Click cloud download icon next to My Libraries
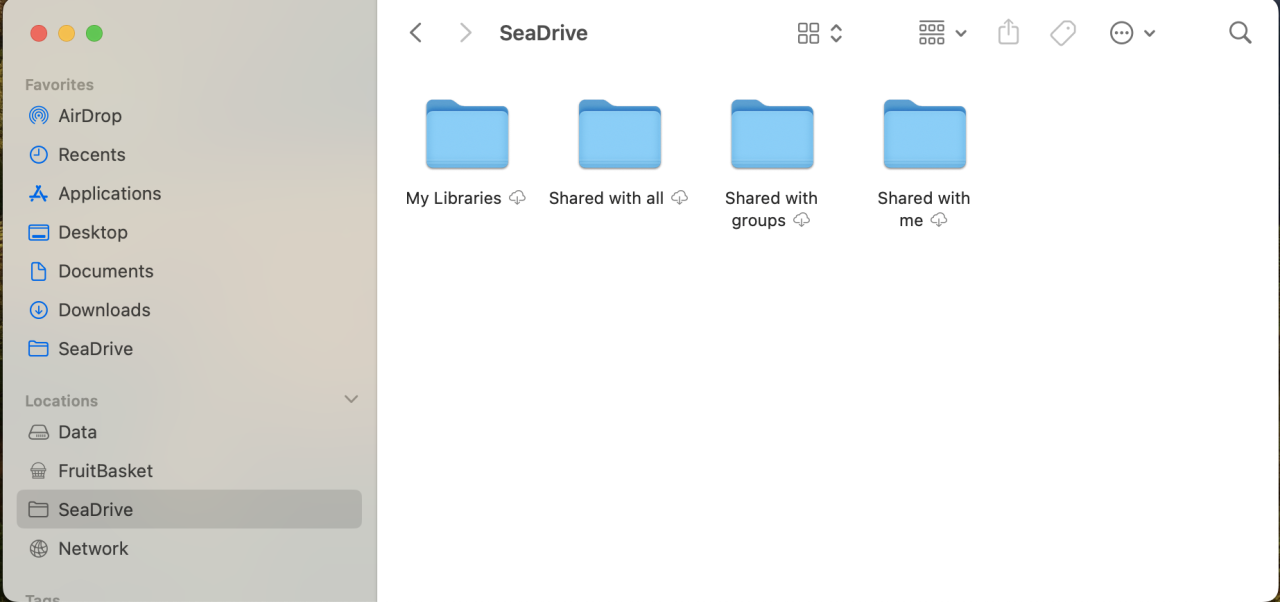Viewport: 1280px width, 602px height. (517, 198)
